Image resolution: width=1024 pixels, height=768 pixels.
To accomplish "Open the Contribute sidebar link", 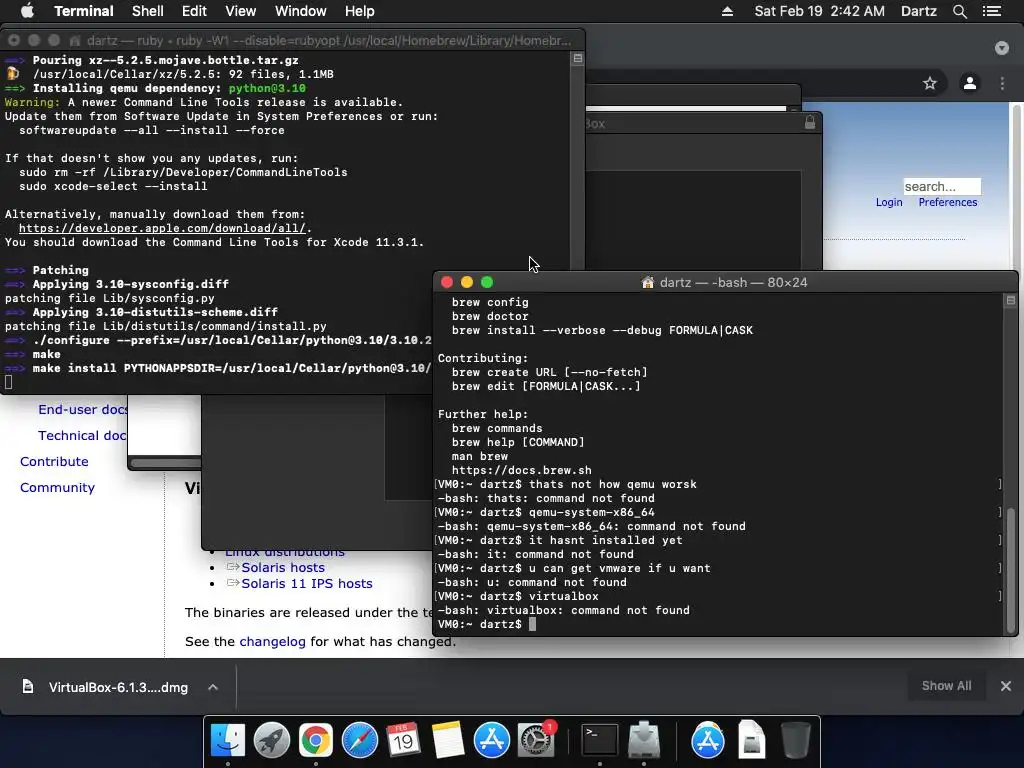I will [x=54, y=462].
